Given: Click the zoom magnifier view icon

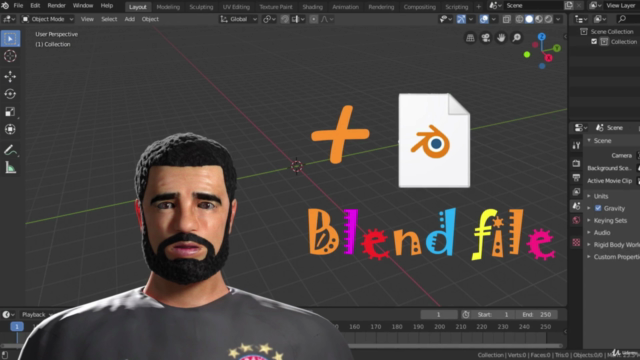Looking at the screenshot, I should (x=517, y=38).
